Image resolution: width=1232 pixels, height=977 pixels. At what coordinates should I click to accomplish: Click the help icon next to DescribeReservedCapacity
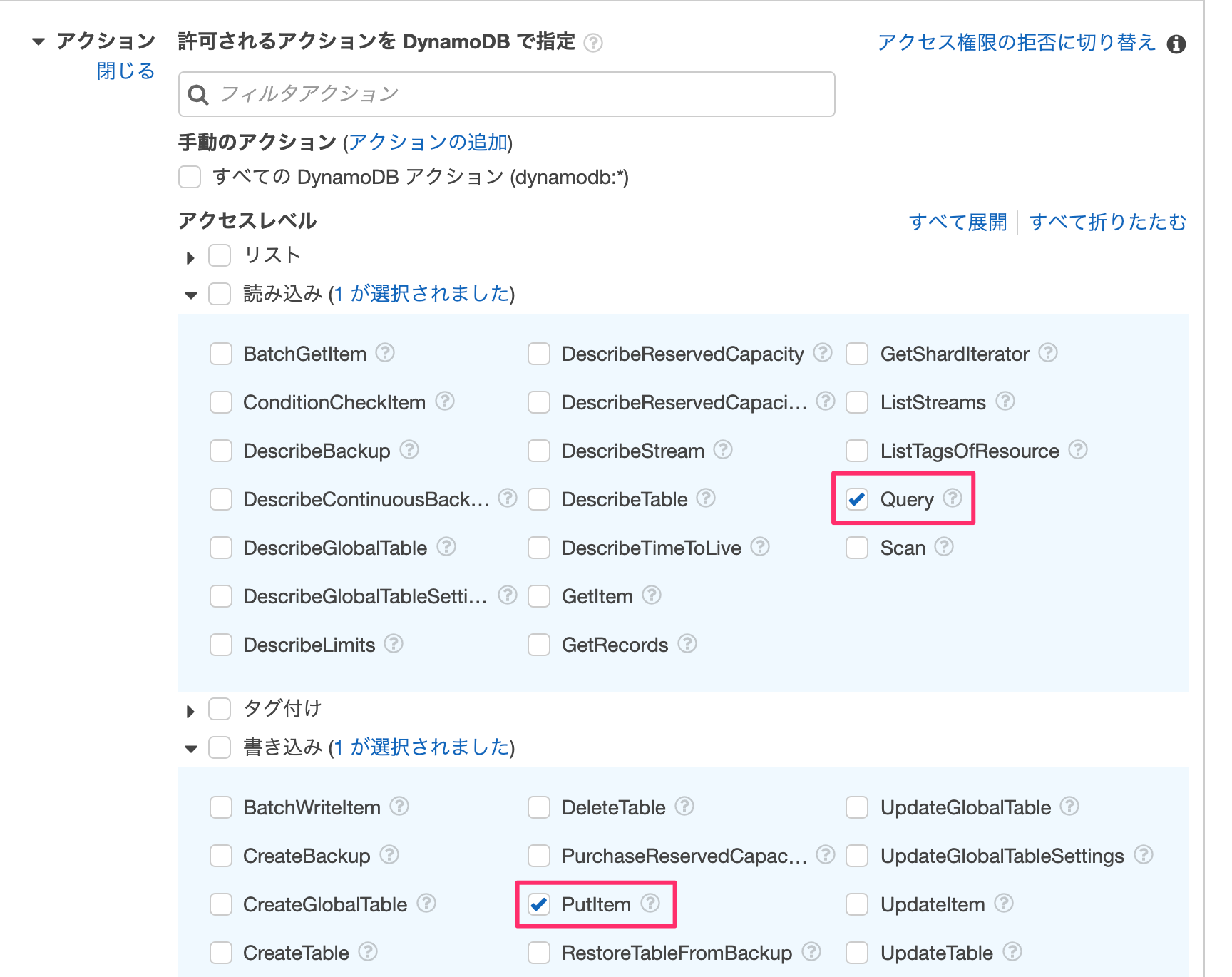point(823,353)
